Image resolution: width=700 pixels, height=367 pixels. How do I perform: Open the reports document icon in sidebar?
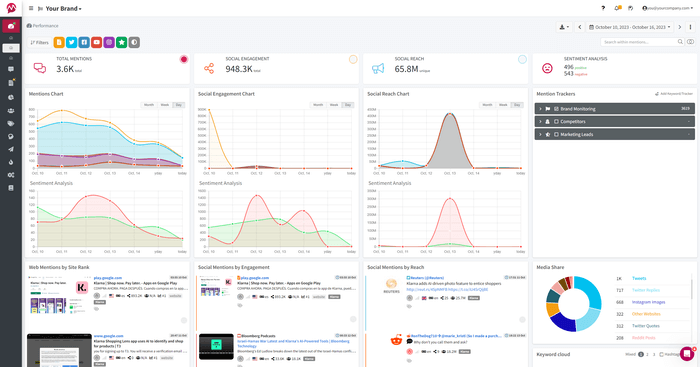click(11, 83)
